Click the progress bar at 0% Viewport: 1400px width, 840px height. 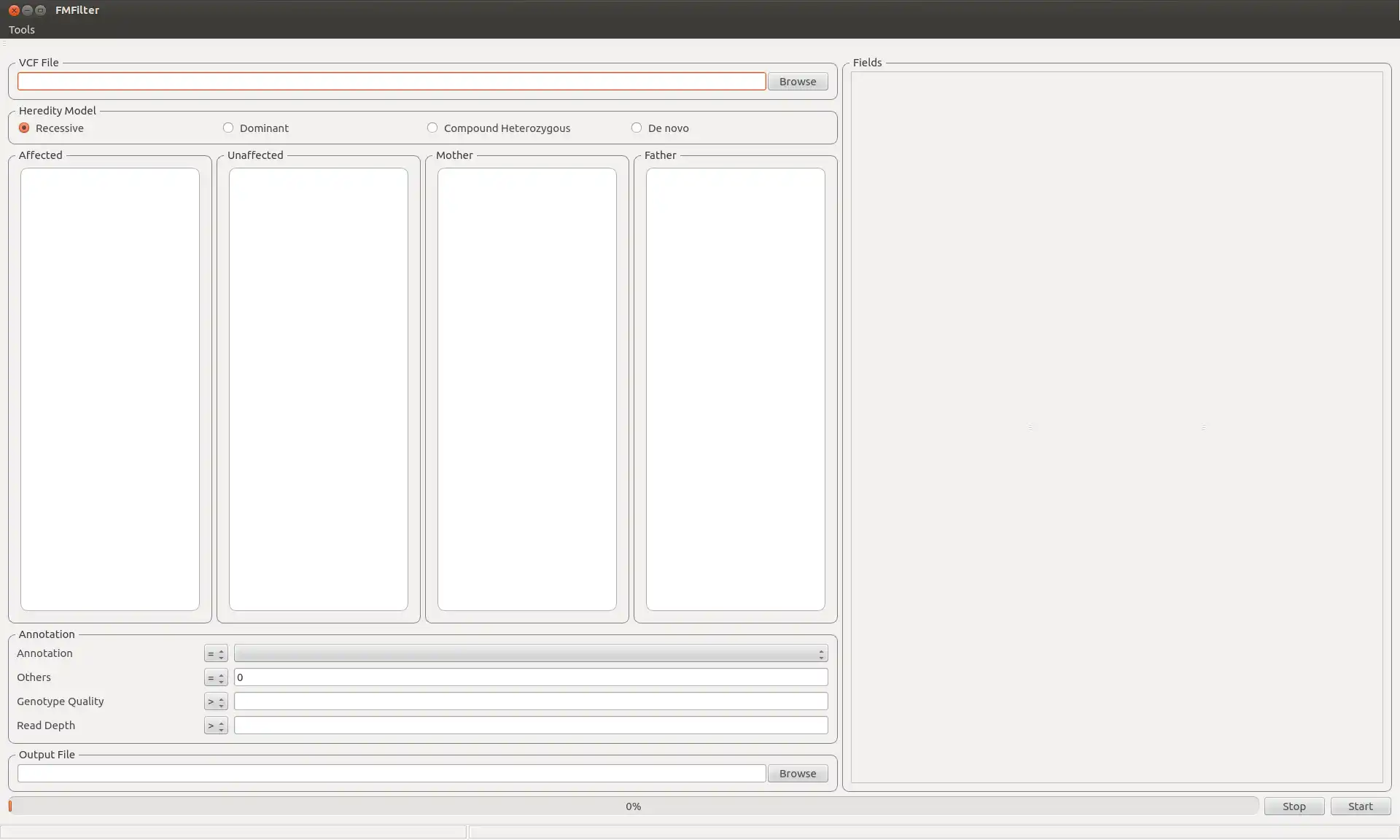pyautogui.click(x=634, y=806)
